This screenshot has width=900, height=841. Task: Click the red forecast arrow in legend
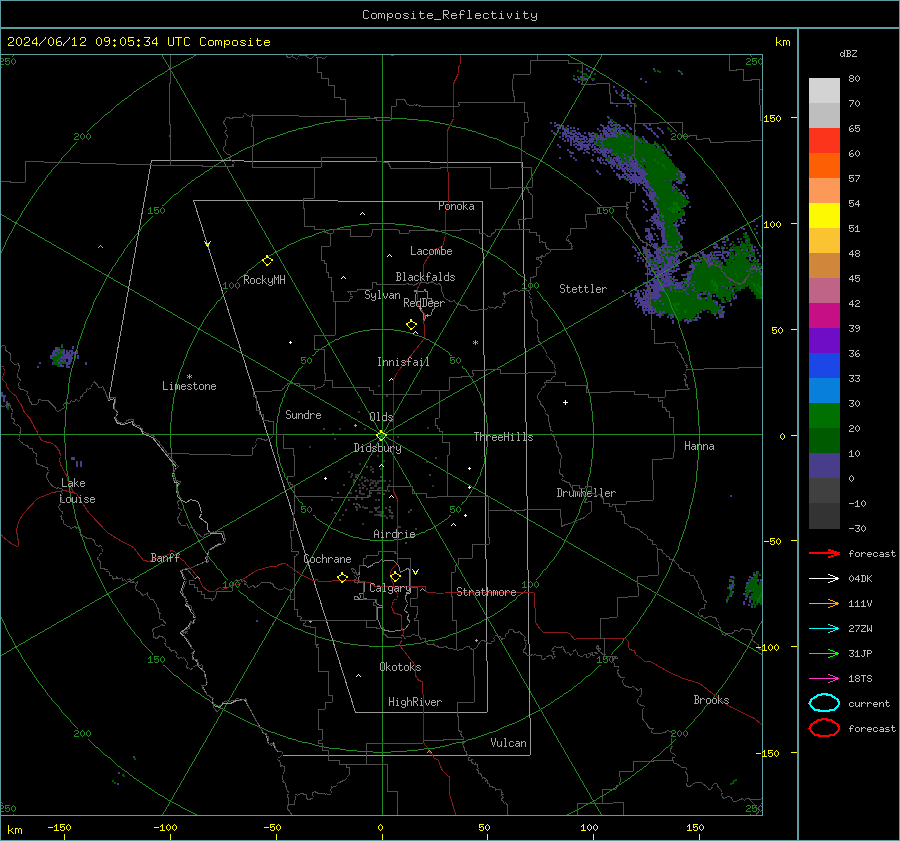824,553
